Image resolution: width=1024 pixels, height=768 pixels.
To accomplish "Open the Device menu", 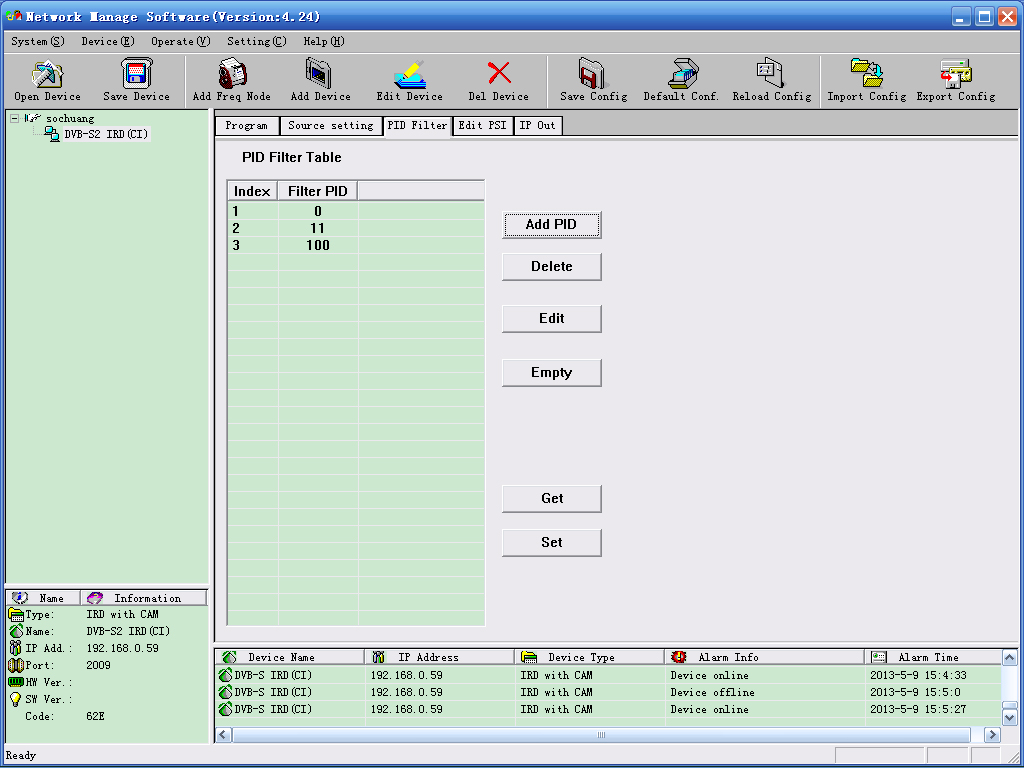I will tap(108, 41).
